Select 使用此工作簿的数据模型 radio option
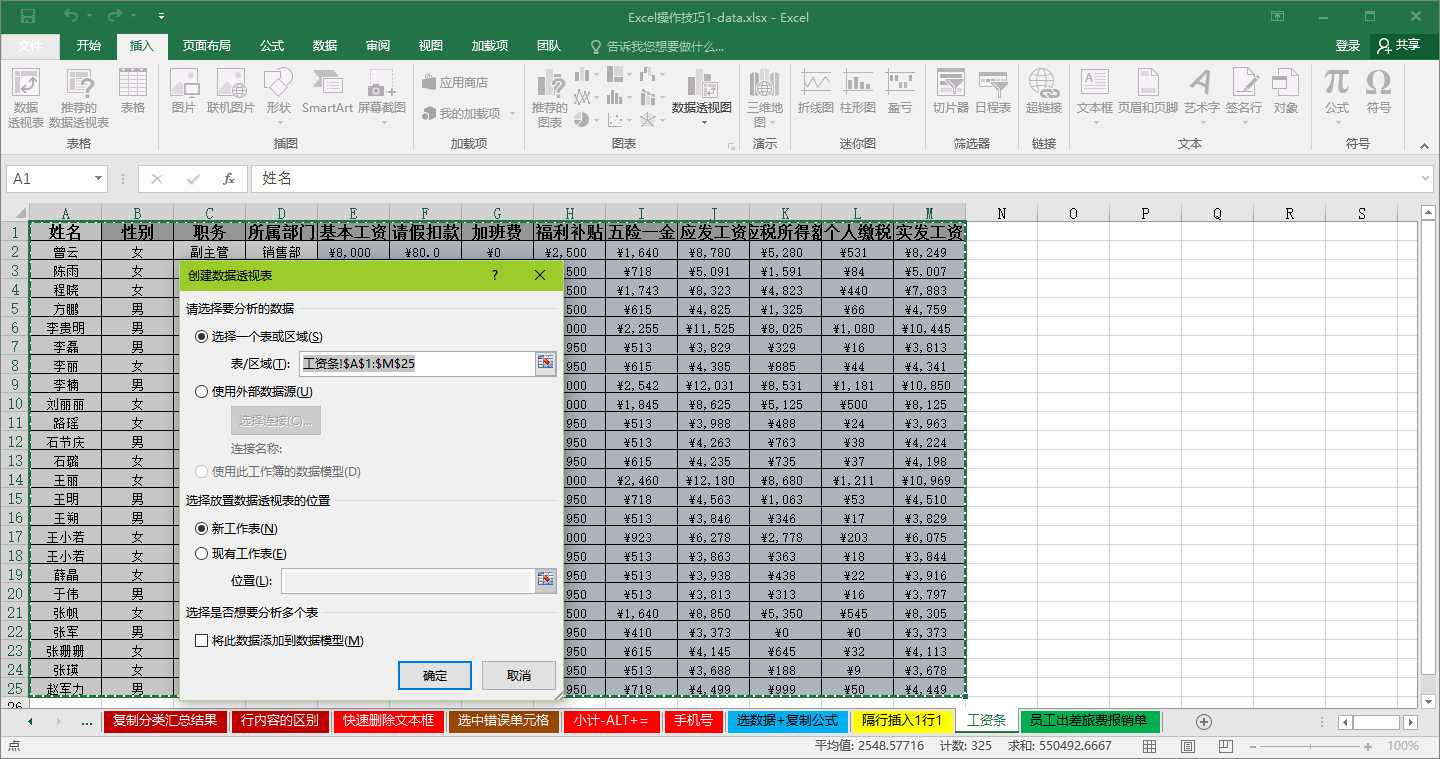1440x759 pixels. [201, 471]
